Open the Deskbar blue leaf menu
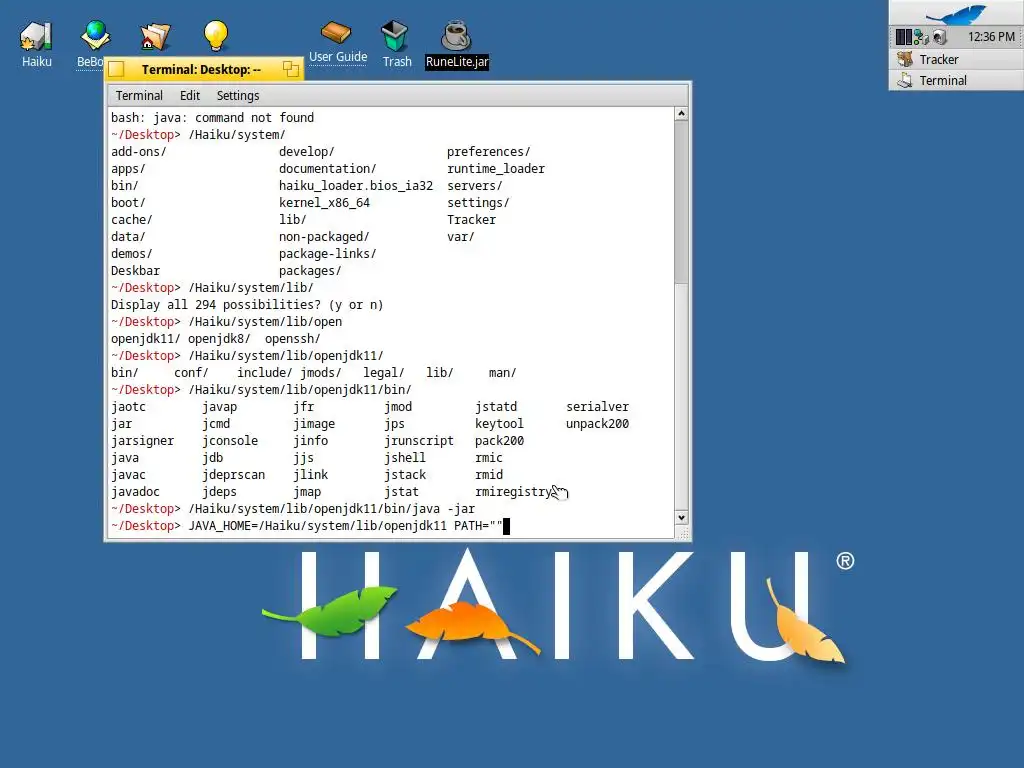 (957, 13)
